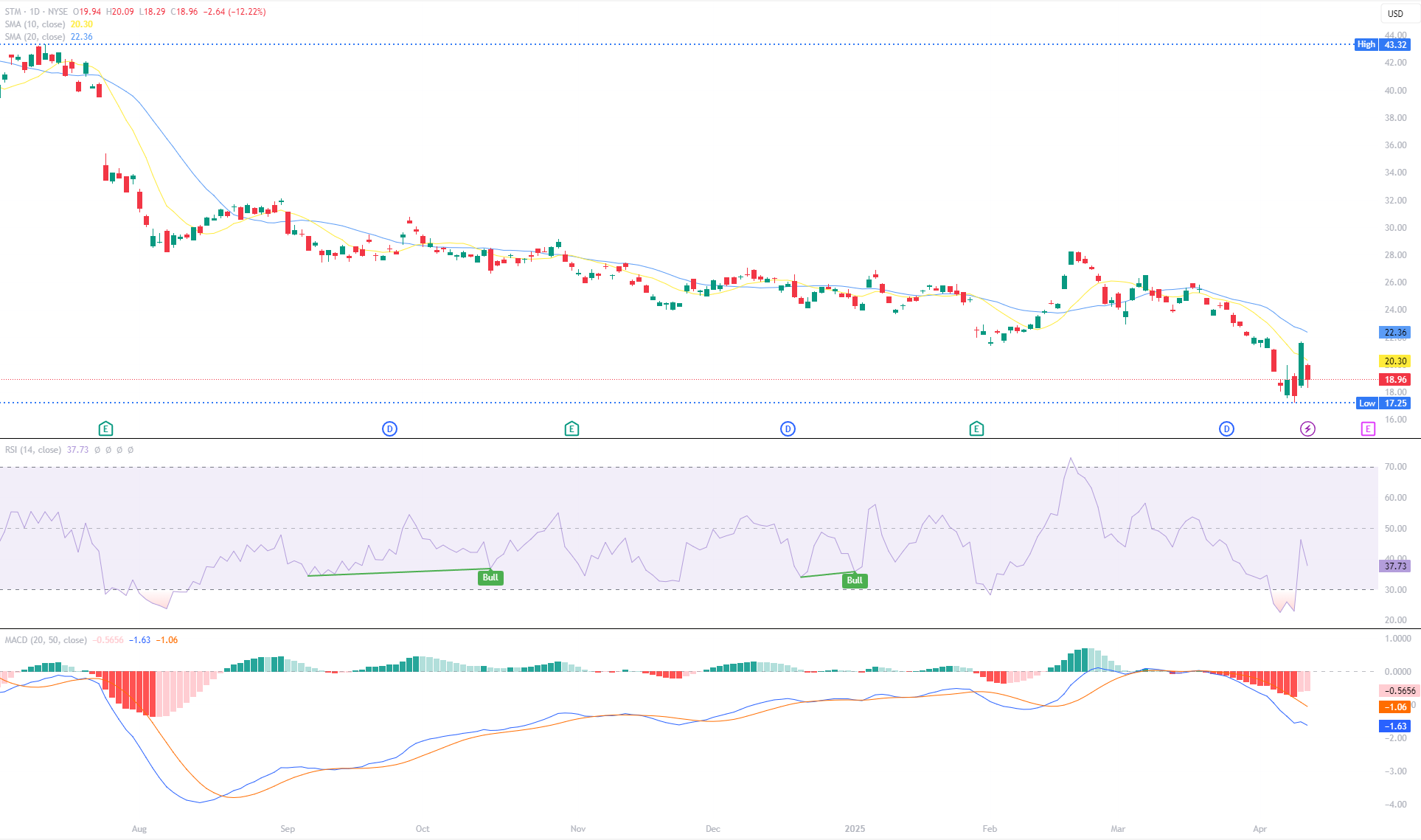Click the dividend D marker in mid-December
The width and height of the screenshot is (1421, 840).
[x=788, y=428]
